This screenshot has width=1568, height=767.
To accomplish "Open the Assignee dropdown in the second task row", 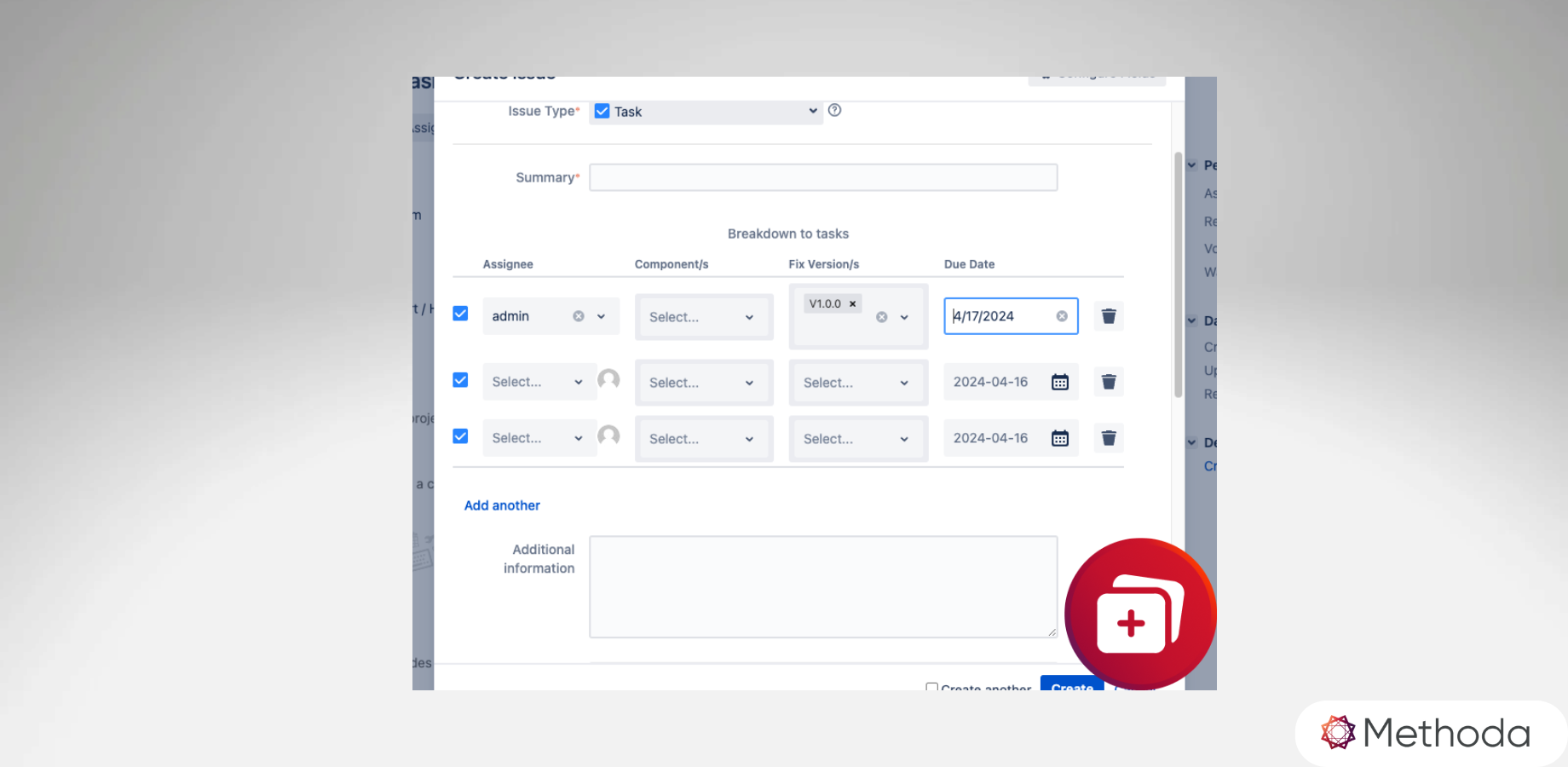I will 539,382.
